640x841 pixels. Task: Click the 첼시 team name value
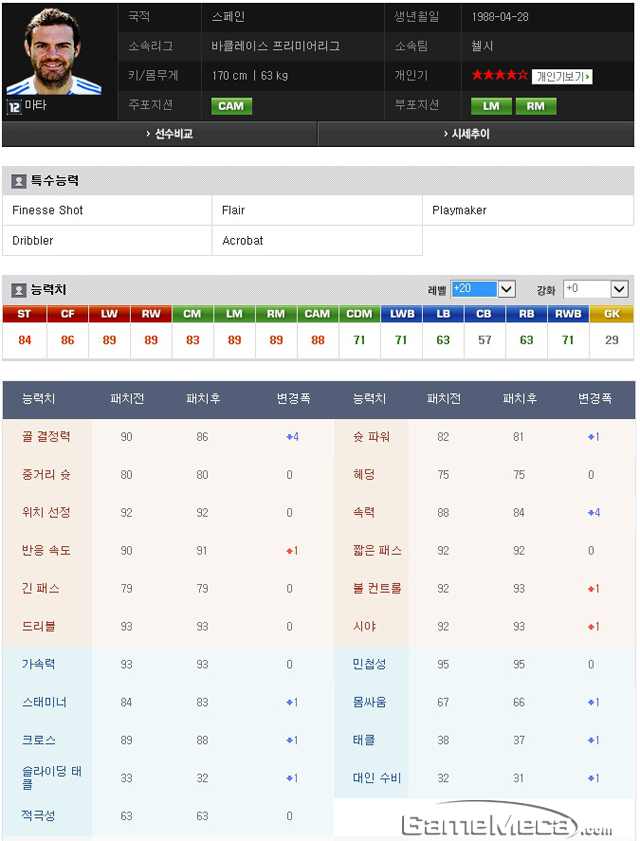(x=482, y=46)
